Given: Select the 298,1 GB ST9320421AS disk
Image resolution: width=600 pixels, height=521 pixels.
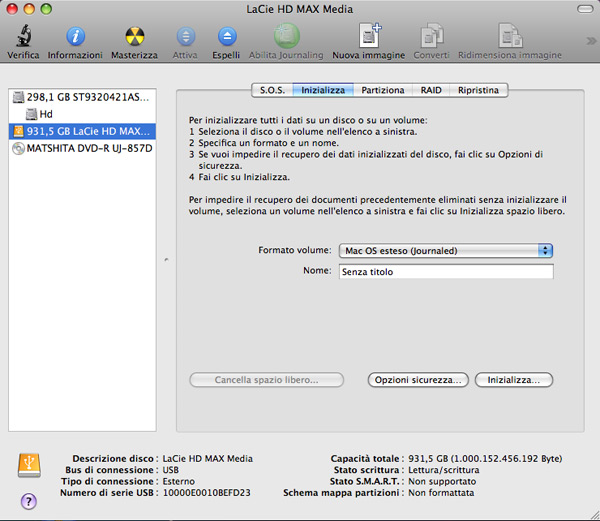Looking at the screenshot, I should 82,97.
